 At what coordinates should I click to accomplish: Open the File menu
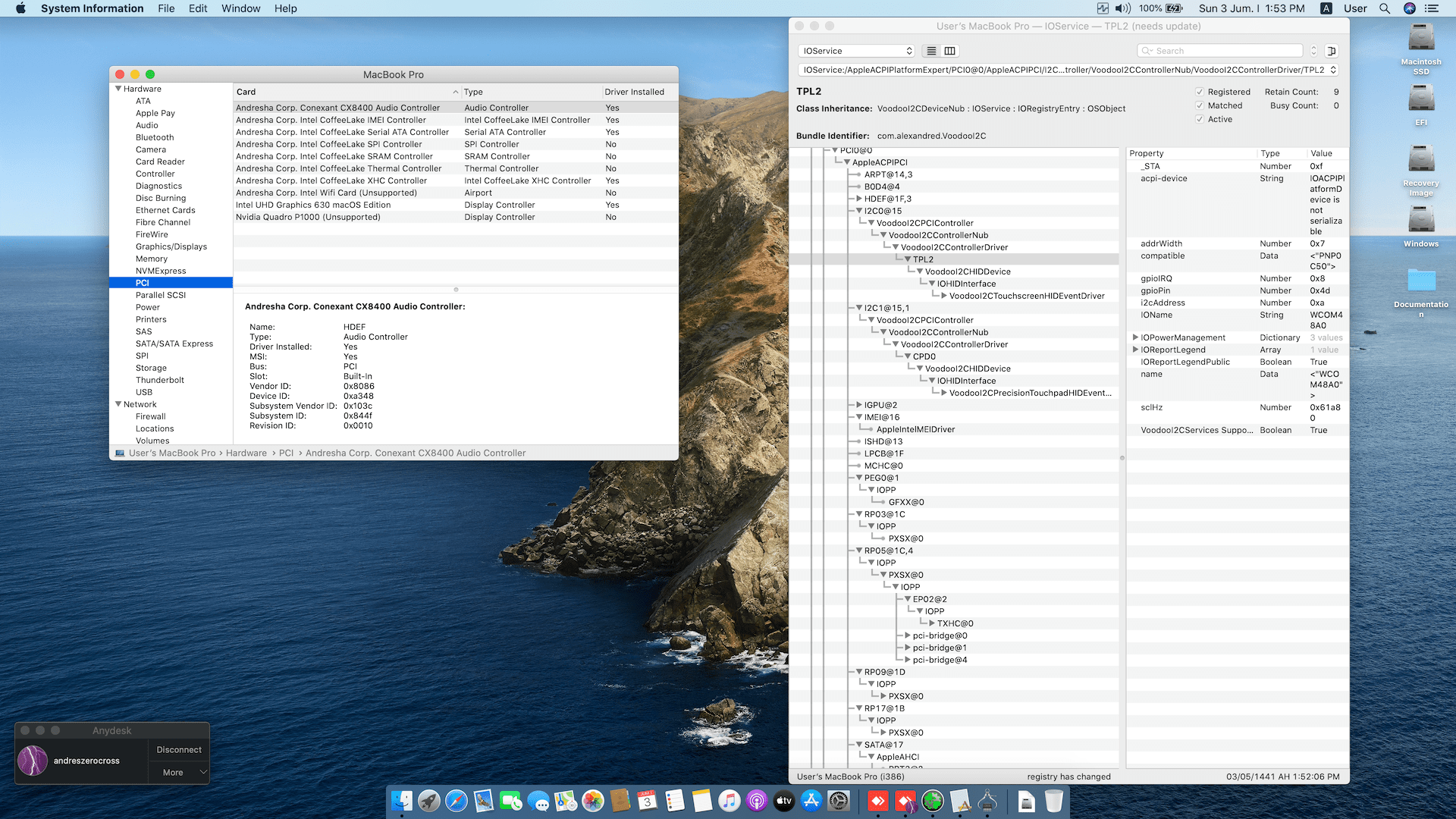pyautogui.click(x=166, y=8)
